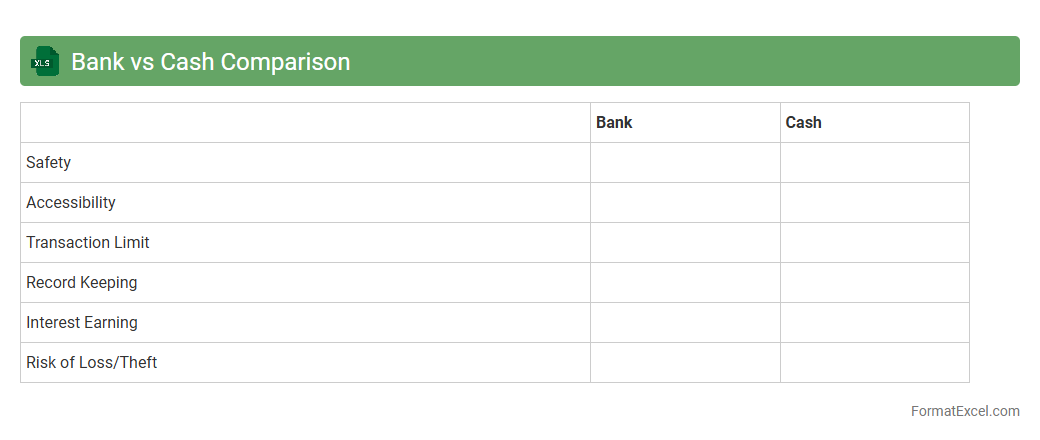1040x440 pixels.
Task: Click the Cash cell for Interest Earning
Action: point(874,323)
